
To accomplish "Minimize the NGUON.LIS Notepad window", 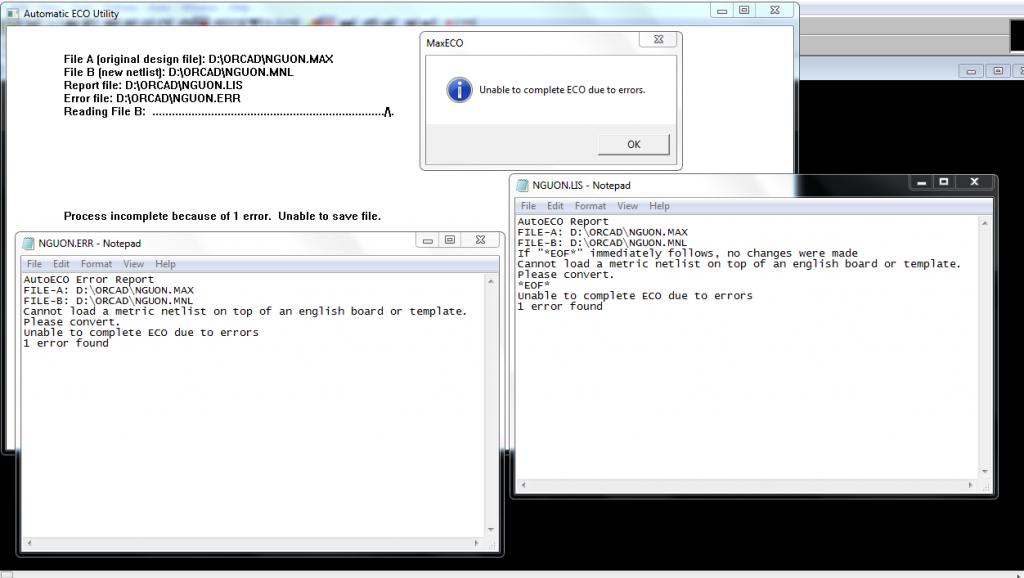I will [x=921, y=182].
